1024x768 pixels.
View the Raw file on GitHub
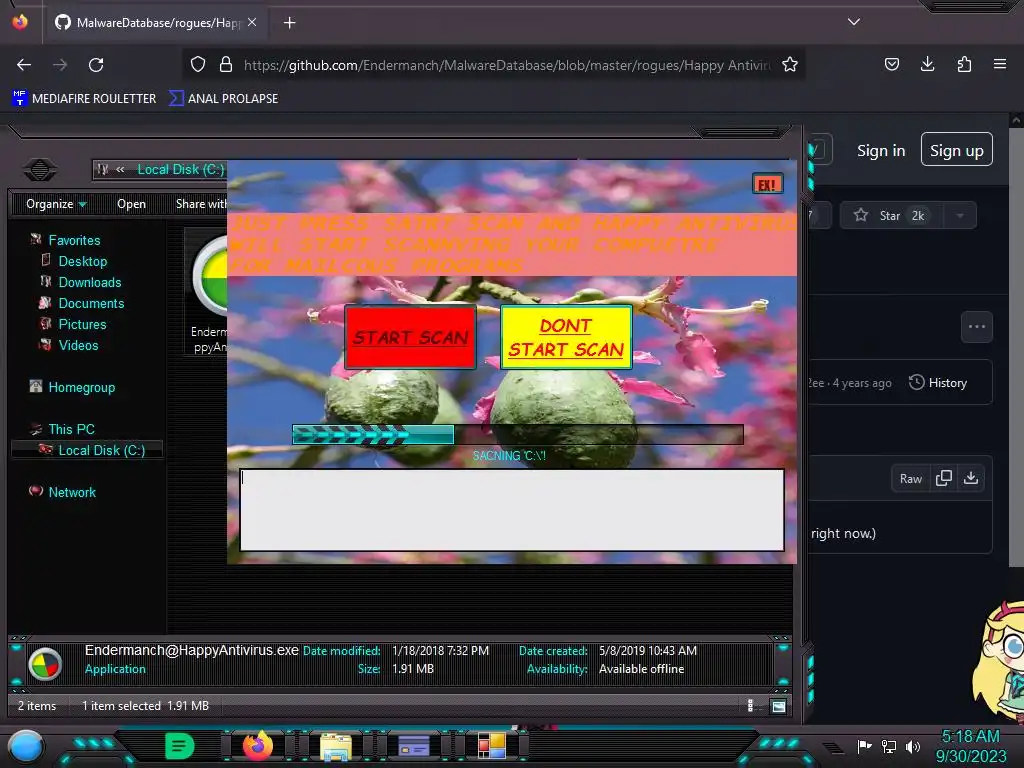910,479
